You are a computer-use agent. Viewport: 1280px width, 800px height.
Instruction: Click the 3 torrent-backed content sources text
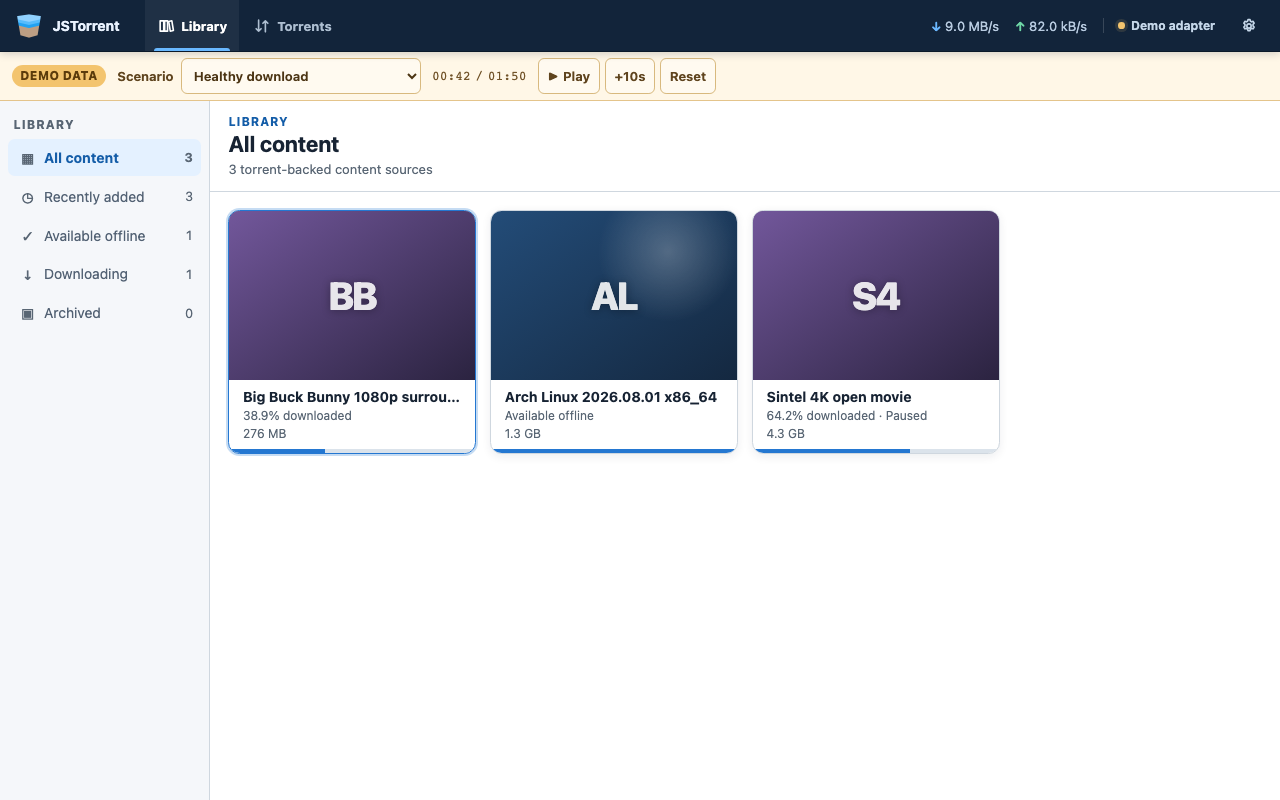[x=331, y=170]
